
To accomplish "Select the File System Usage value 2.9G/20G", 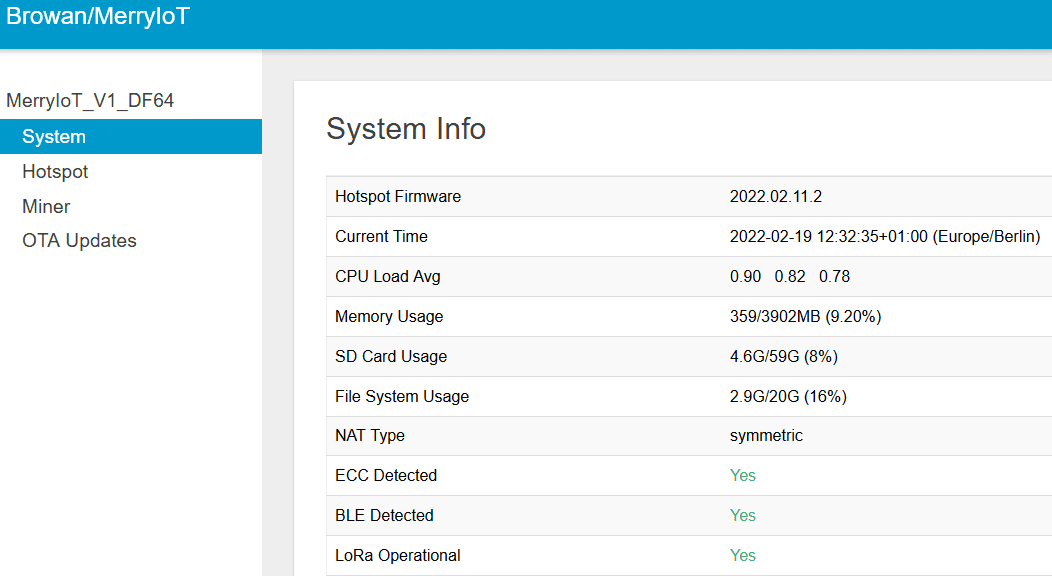I will click(788, 397).
